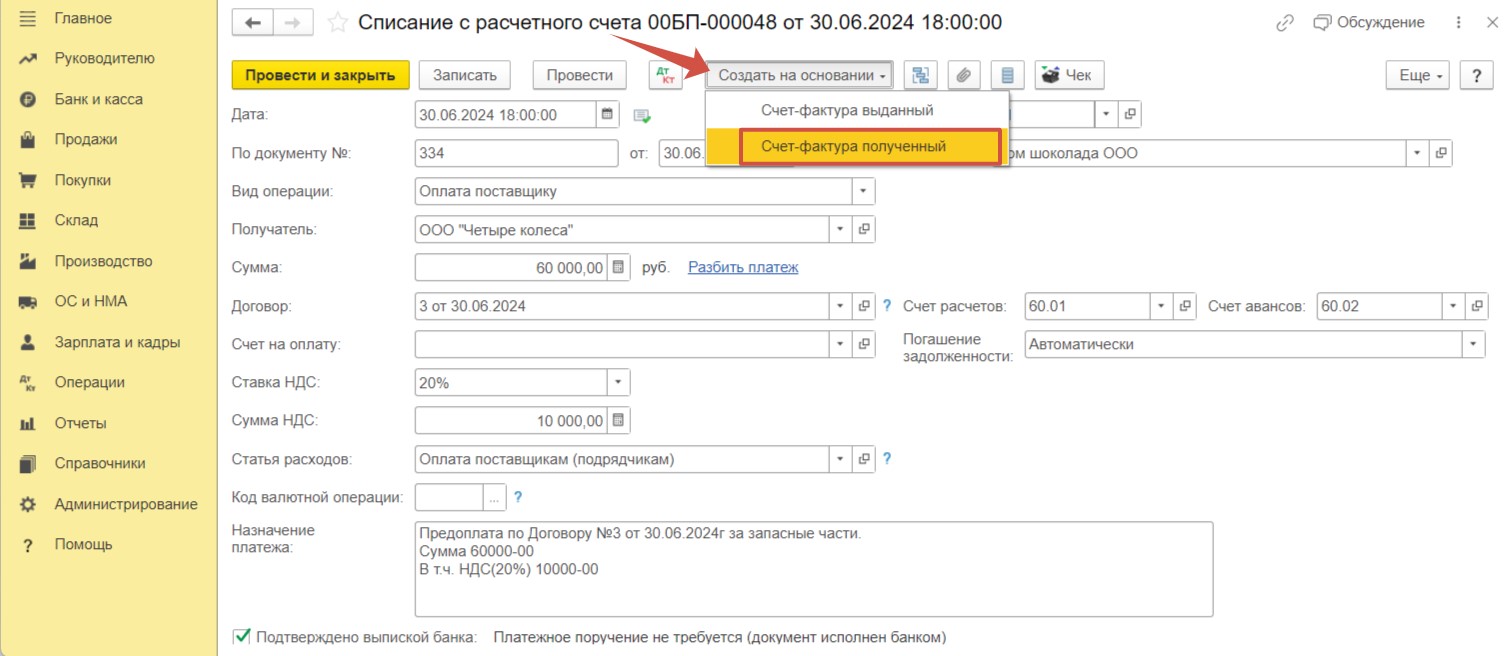Open Банк и касса ruble icon
Image resolution: width=1504 pixels, height=656 pixels.
point(28,100)
